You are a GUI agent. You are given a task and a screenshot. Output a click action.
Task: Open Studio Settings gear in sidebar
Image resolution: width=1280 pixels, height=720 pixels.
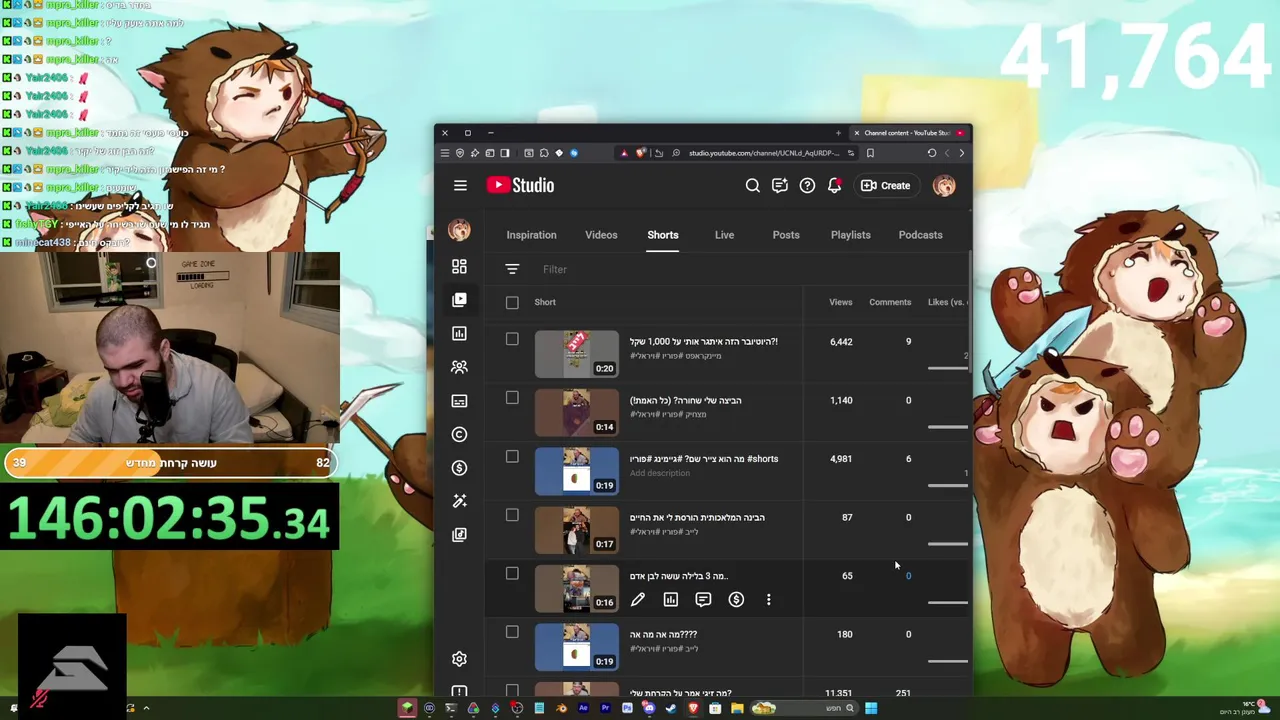point(459,659)
